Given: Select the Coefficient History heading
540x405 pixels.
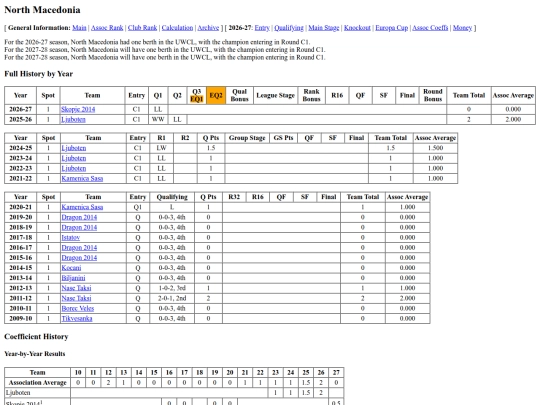Looking at the screenshot, I should click(x=36, y=336).
